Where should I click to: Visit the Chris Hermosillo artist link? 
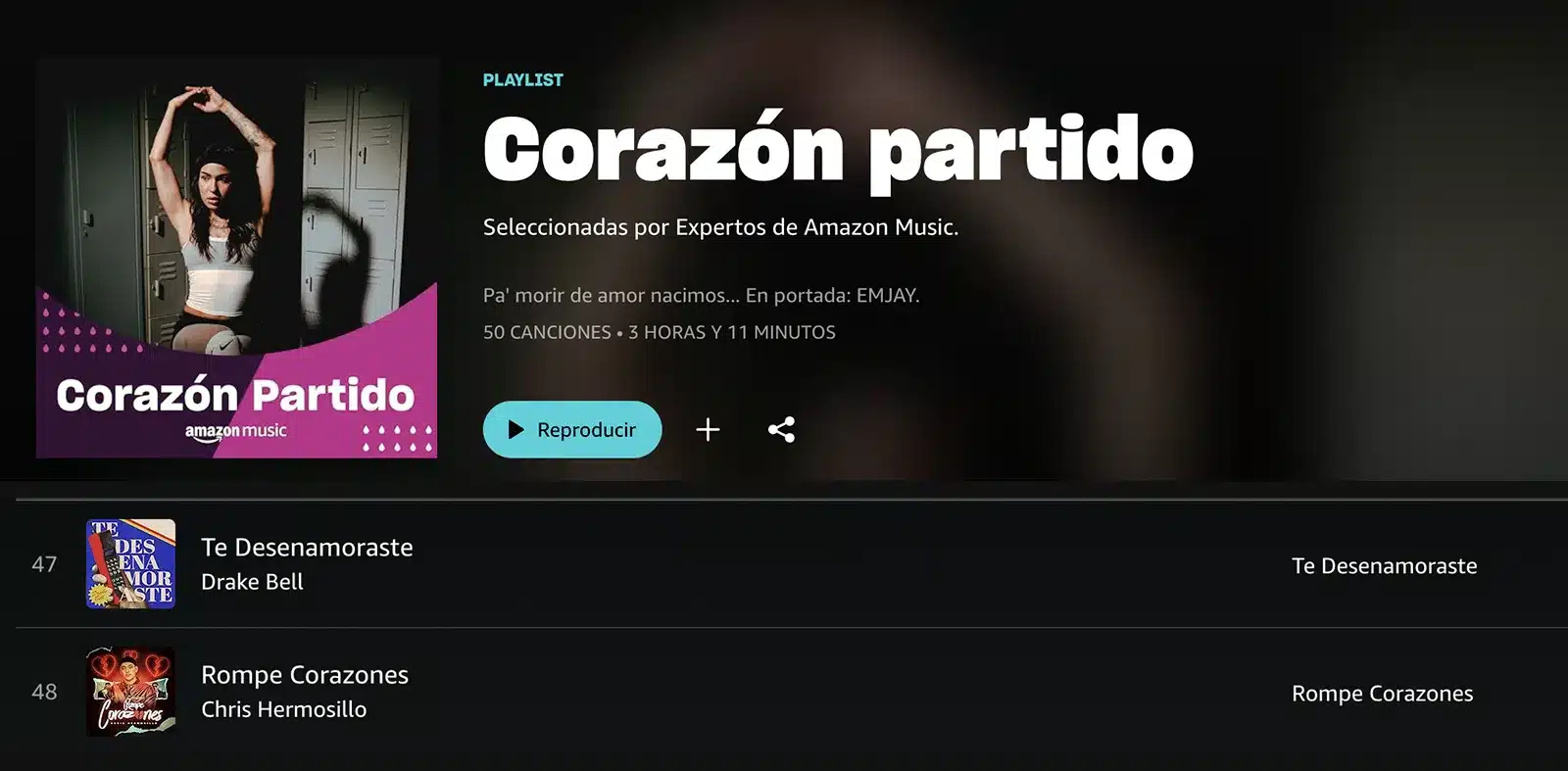tap(284, 709)
